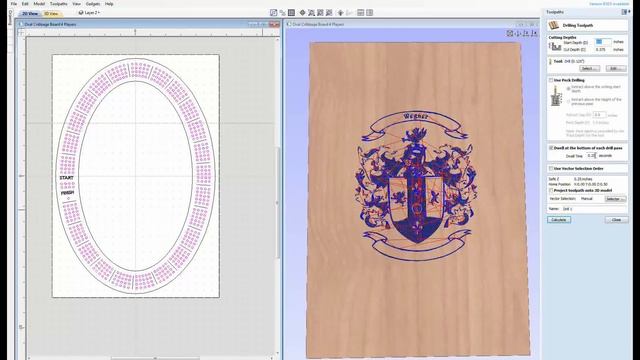Click the greyed-out toolbar icon beside tile icons

pos(349,13)
